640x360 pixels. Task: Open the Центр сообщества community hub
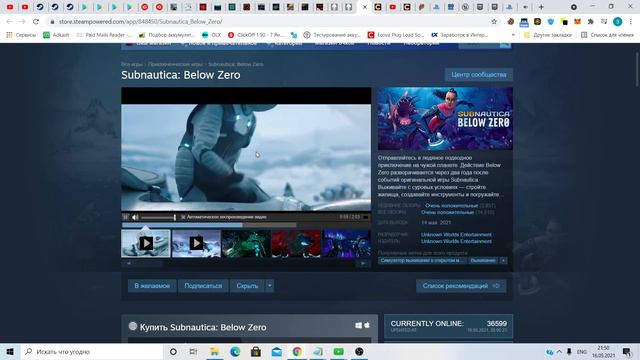tap(479, 75)
